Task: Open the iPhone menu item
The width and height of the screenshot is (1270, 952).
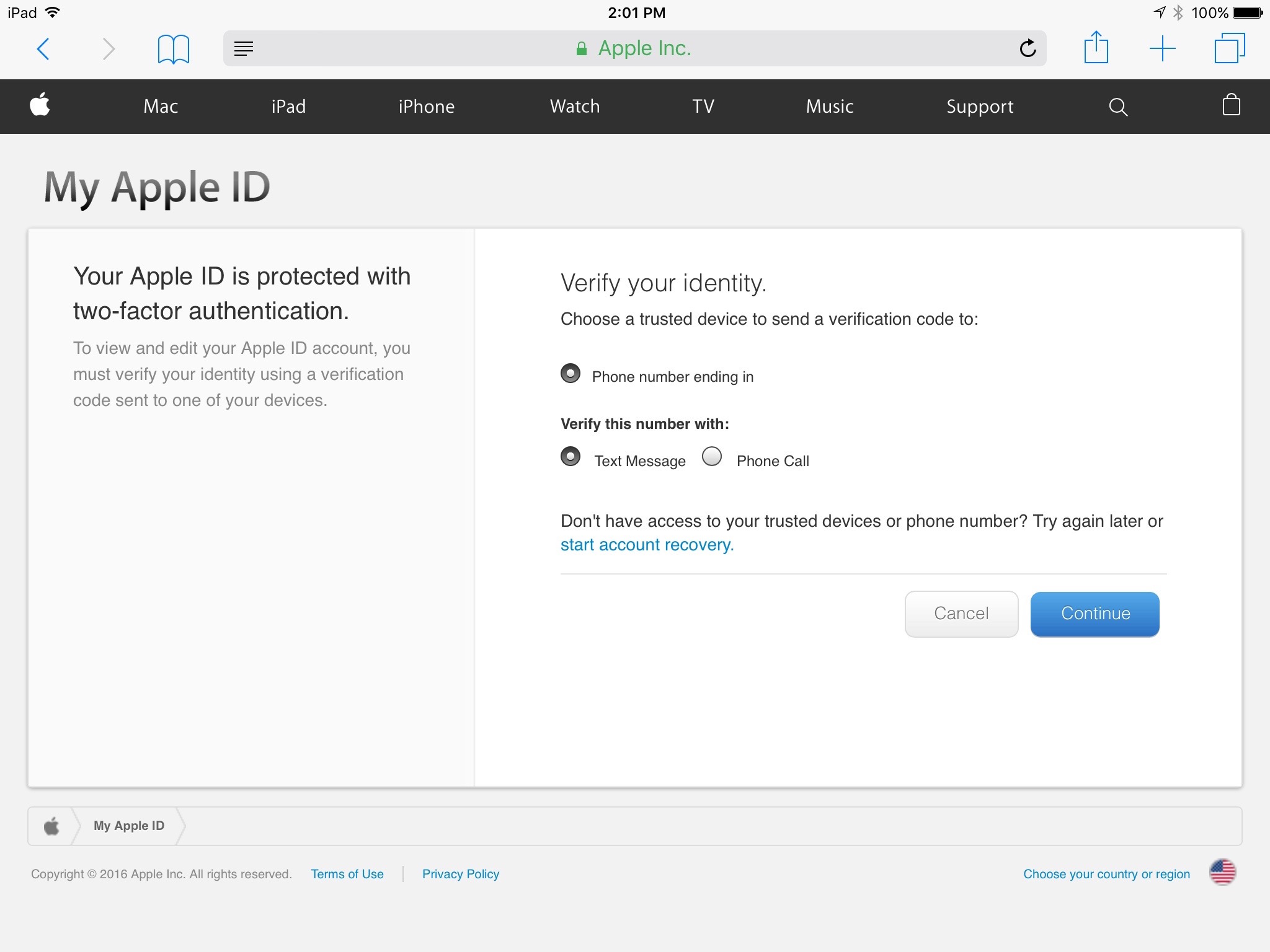Action: (x=427, y=107)
